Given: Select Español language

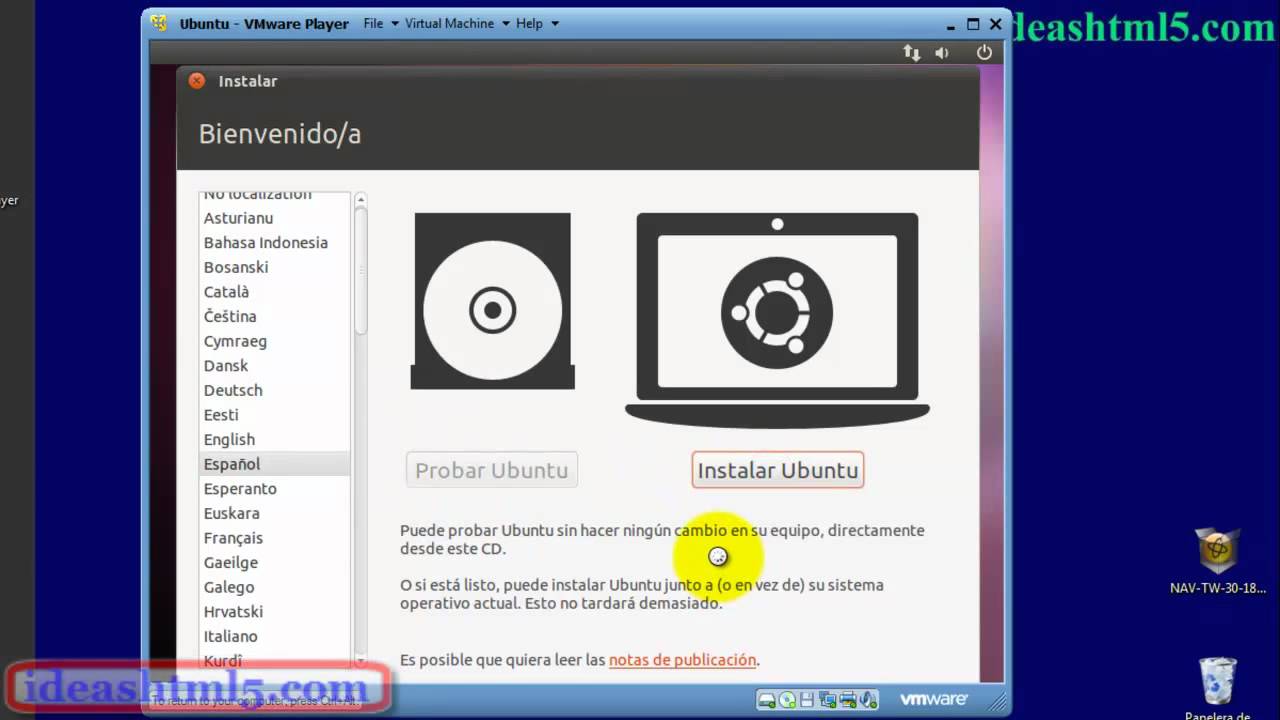Looking at the screenshot, I should (274, 464).
